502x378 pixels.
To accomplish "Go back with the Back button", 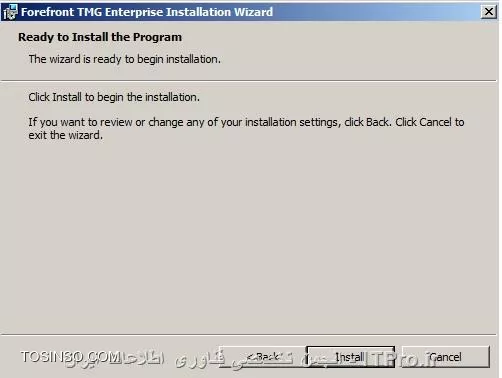I will (263, 357).
